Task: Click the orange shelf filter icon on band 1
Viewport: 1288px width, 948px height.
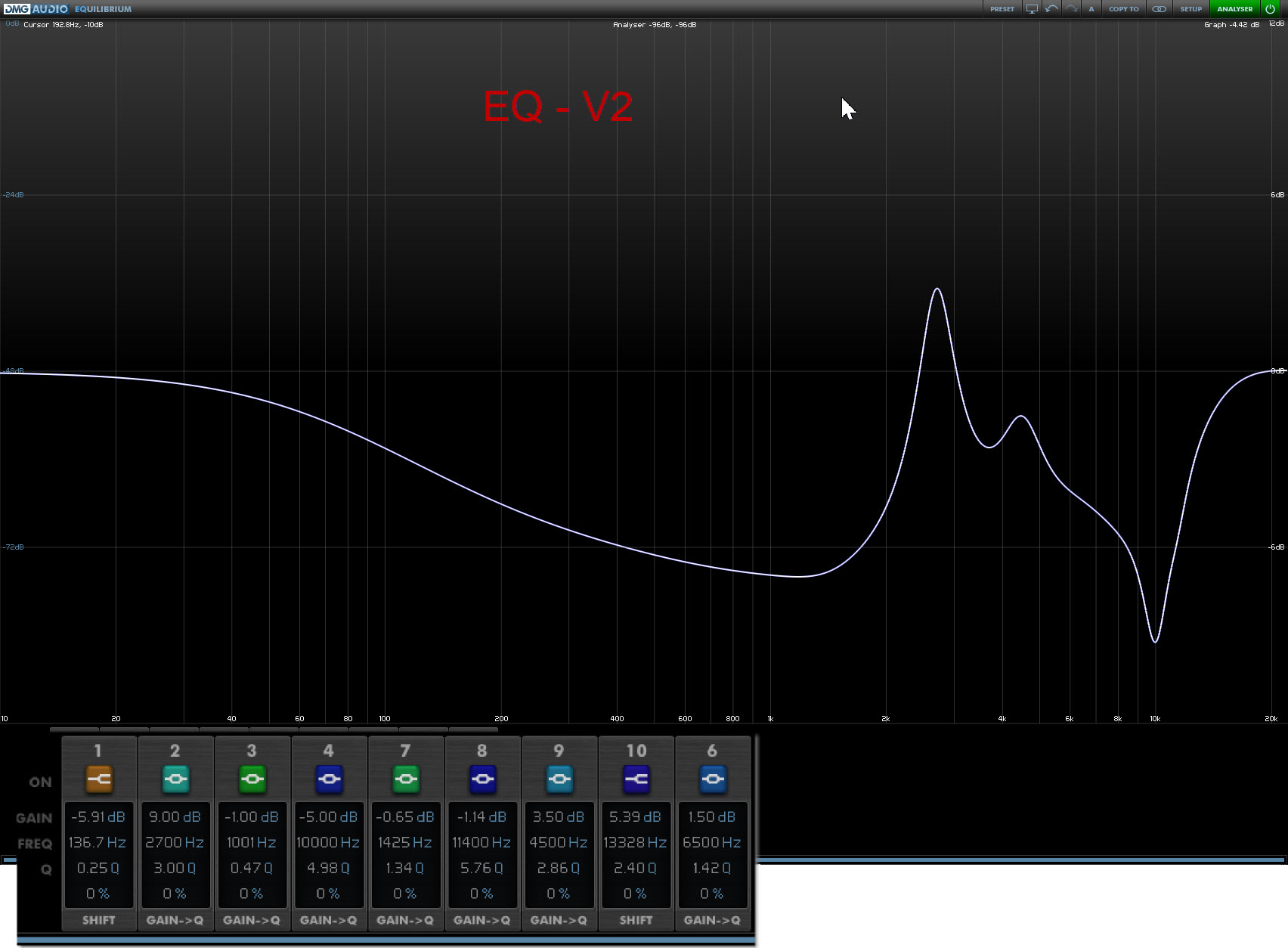Action: click(99, 779)
